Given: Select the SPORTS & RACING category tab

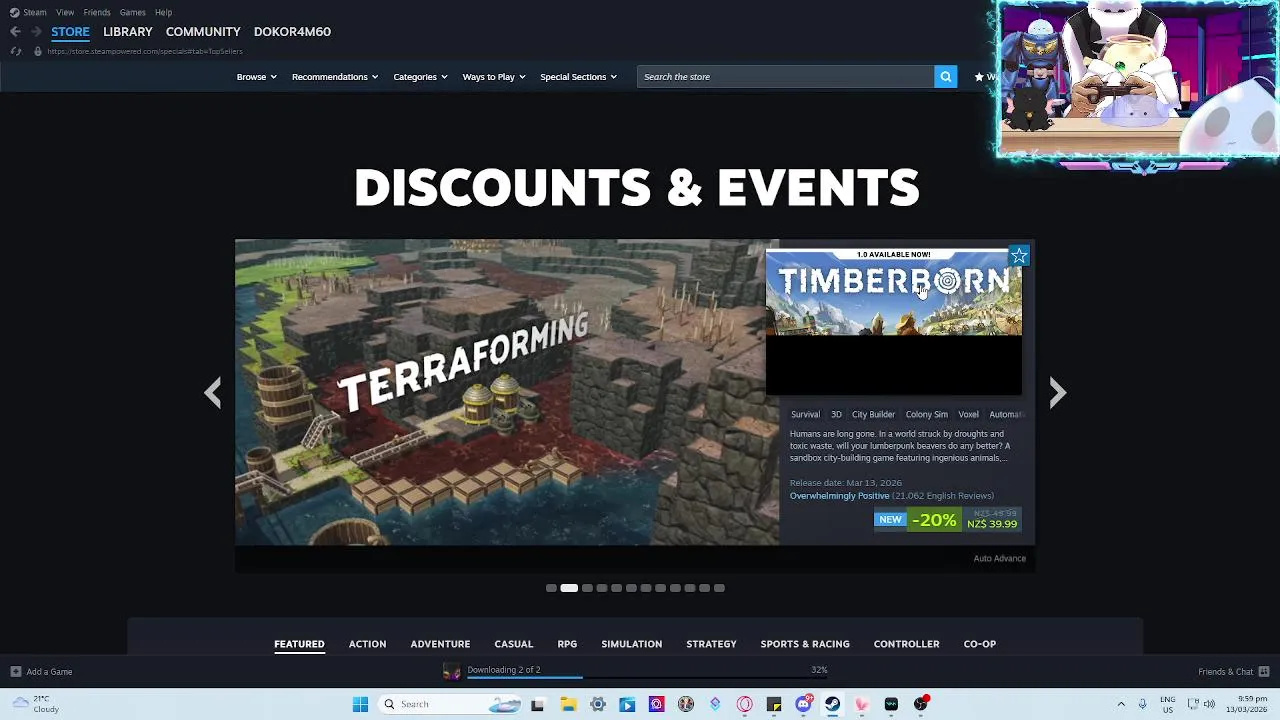Looking at the screenshot, I should pos(805,644).
